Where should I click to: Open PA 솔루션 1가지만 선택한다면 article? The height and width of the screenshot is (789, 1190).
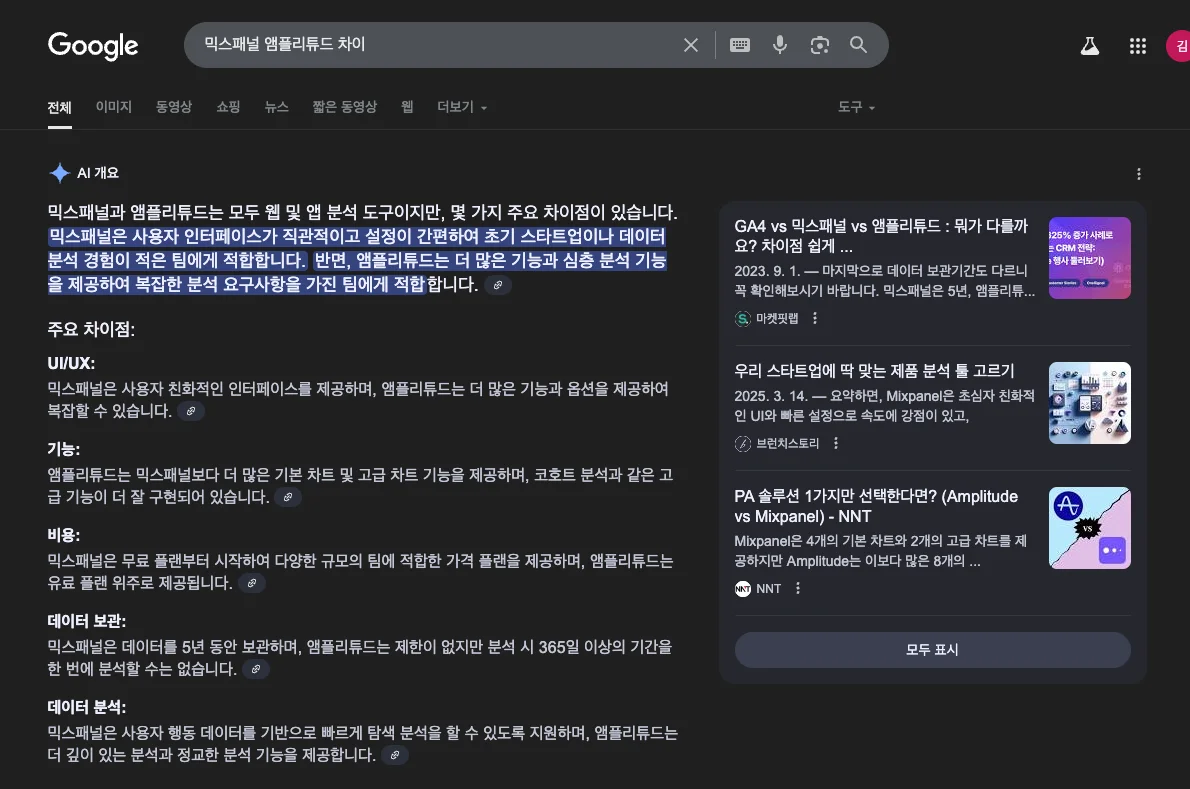pyautogui.click(x=876, y=506)
